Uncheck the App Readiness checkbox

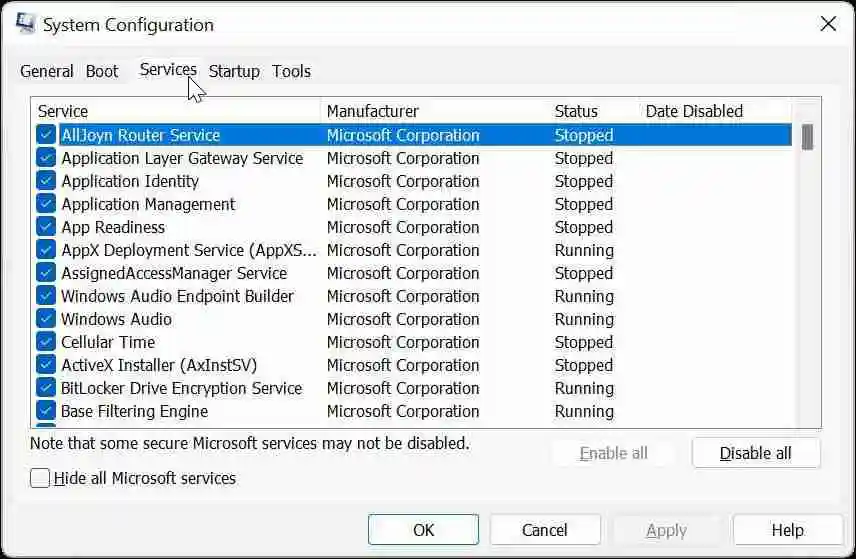pyautogui.click(x=46, y=227)
